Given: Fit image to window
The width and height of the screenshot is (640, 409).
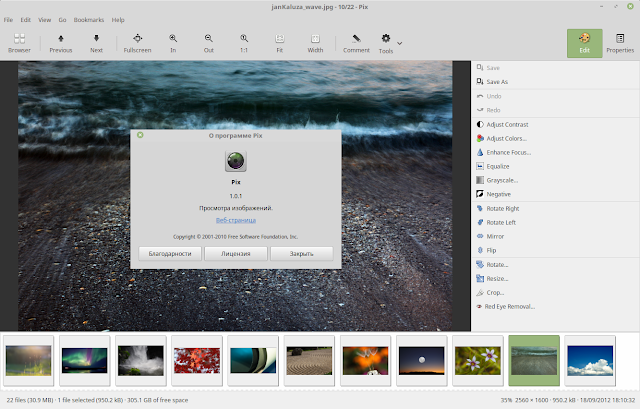Looking at the screenshot, I should click(x=280, y=43).
